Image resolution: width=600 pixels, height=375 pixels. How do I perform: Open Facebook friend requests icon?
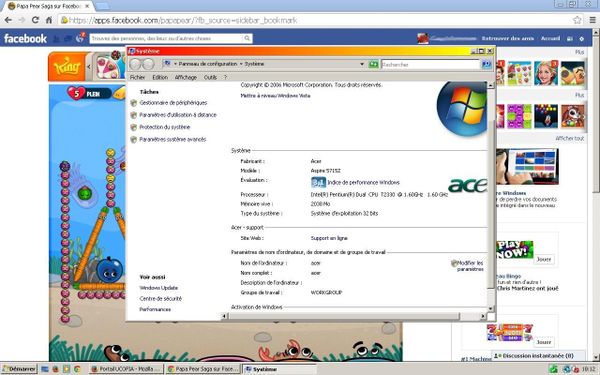56,39
